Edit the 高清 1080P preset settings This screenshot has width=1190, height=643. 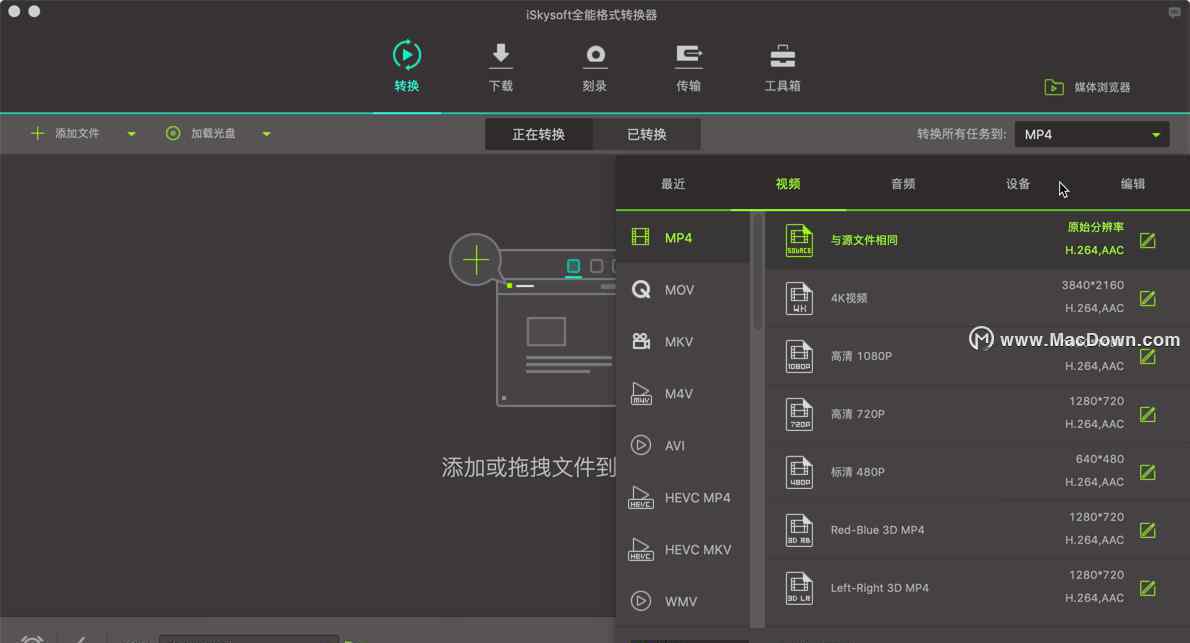[x=1148, y=357]
